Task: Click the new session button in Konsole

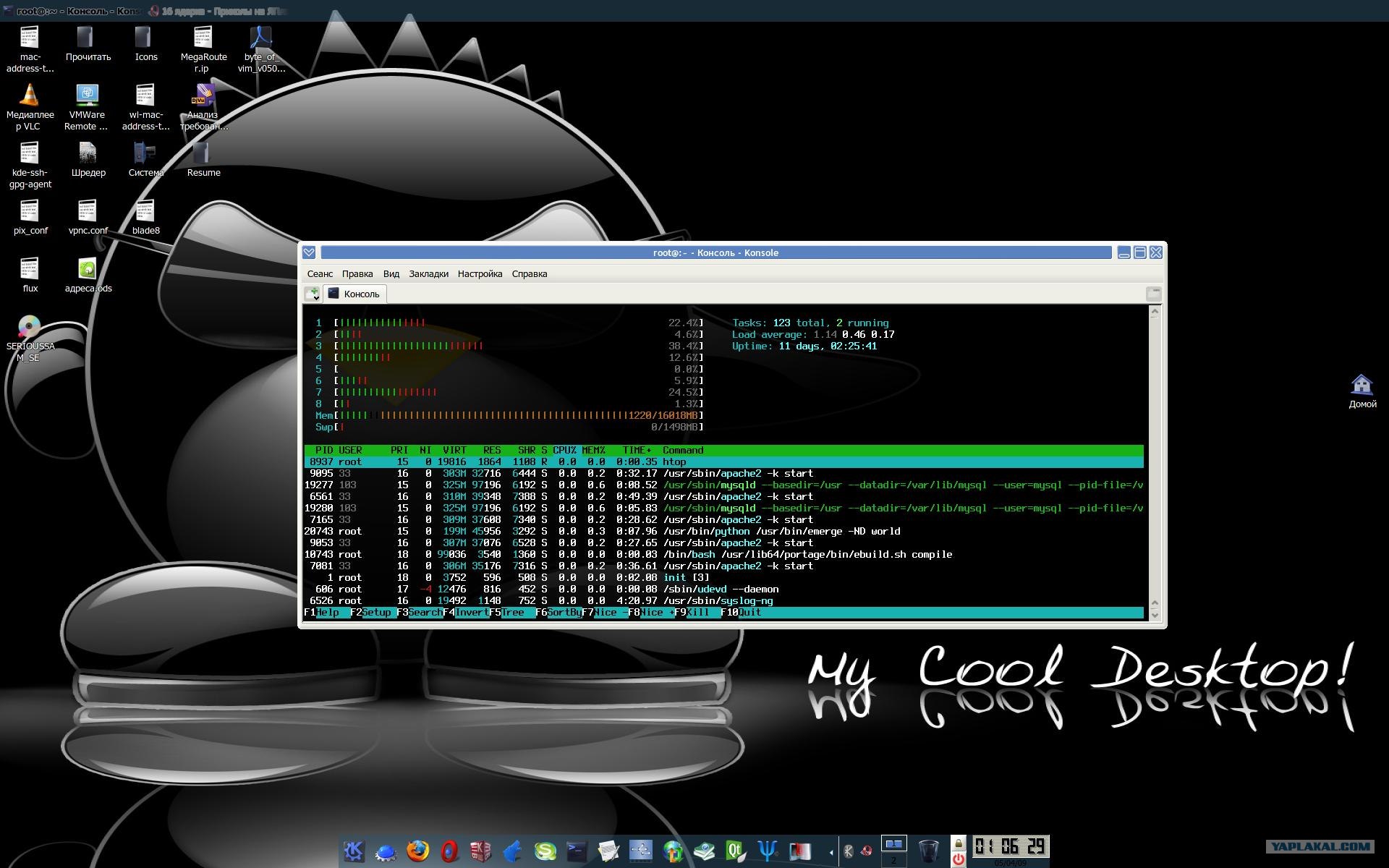Action: [312, 294]
